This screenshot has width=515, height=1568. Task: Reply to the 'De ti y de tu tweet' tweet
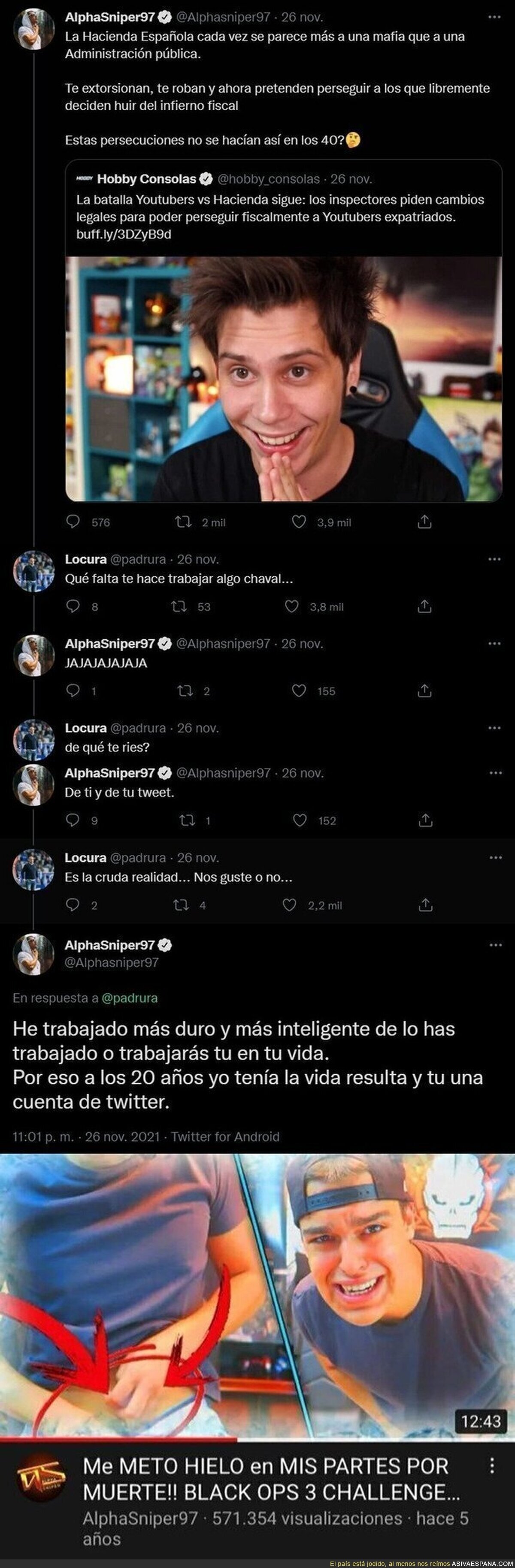coord(73,820)
